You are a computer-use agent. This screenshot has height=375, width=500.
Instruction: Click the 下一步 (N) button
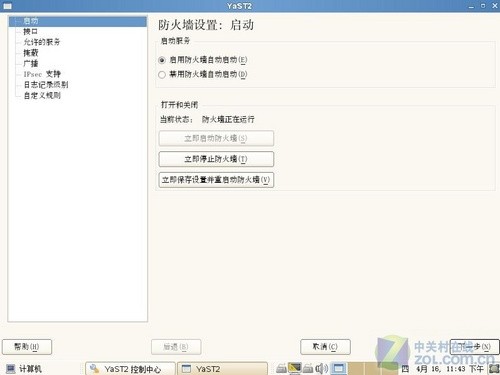(475, 347)
